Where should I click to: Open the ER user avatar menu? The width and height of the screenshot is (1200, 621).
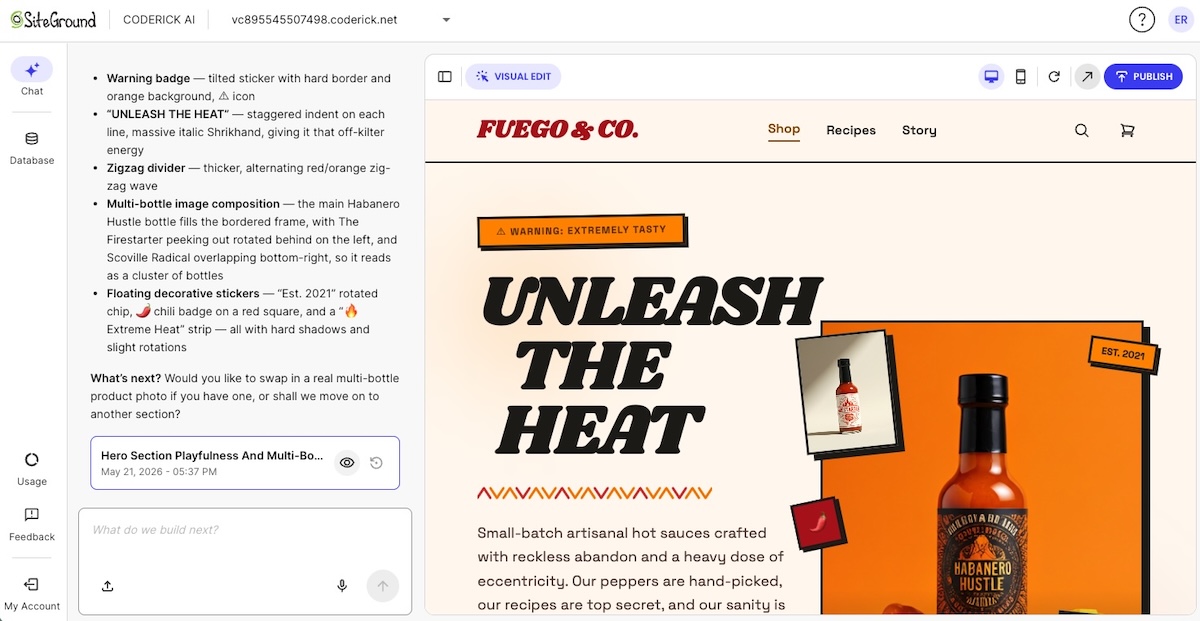click(1180, 19)
